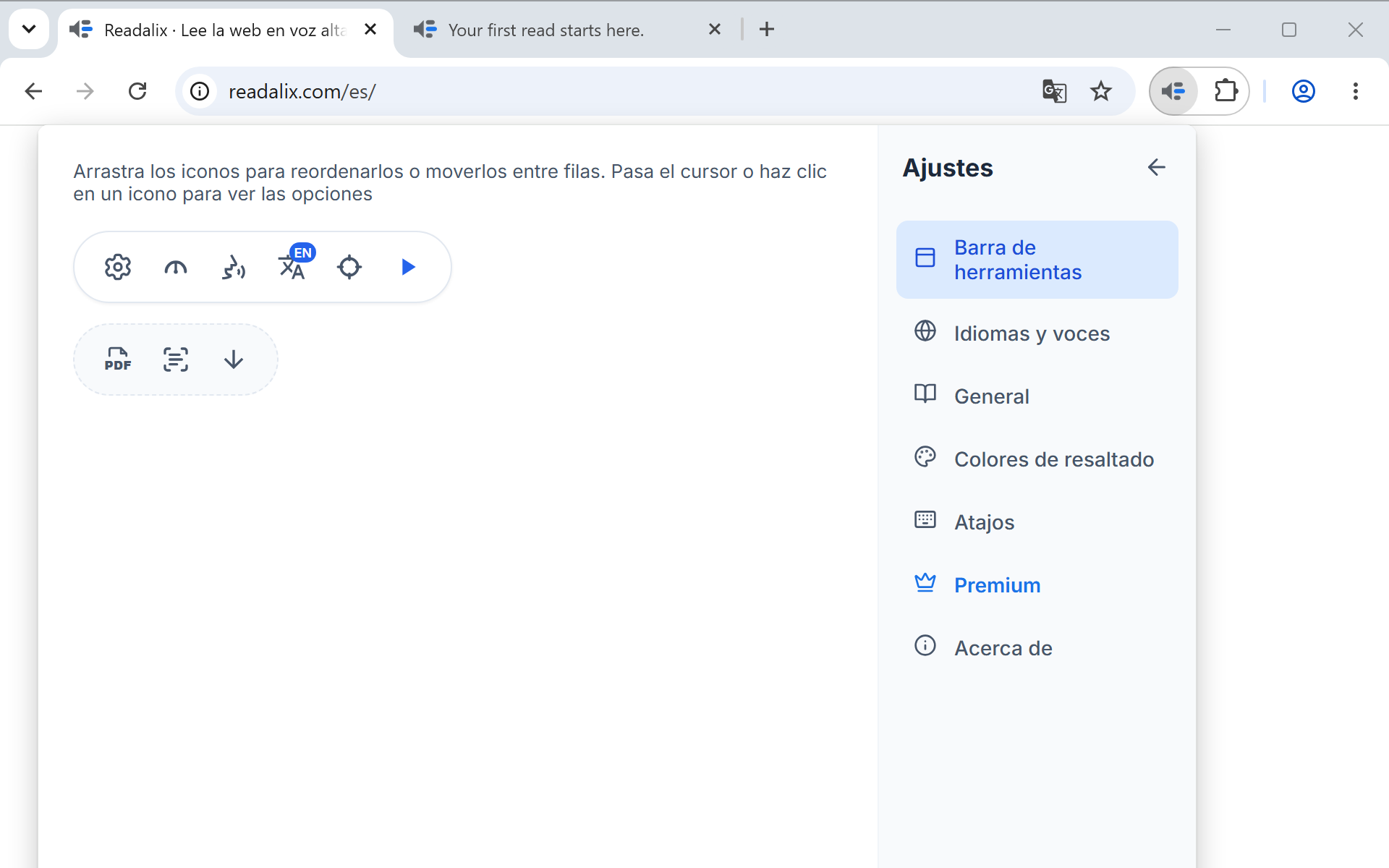Open Atajos shortcuts section

[1037, 522]
